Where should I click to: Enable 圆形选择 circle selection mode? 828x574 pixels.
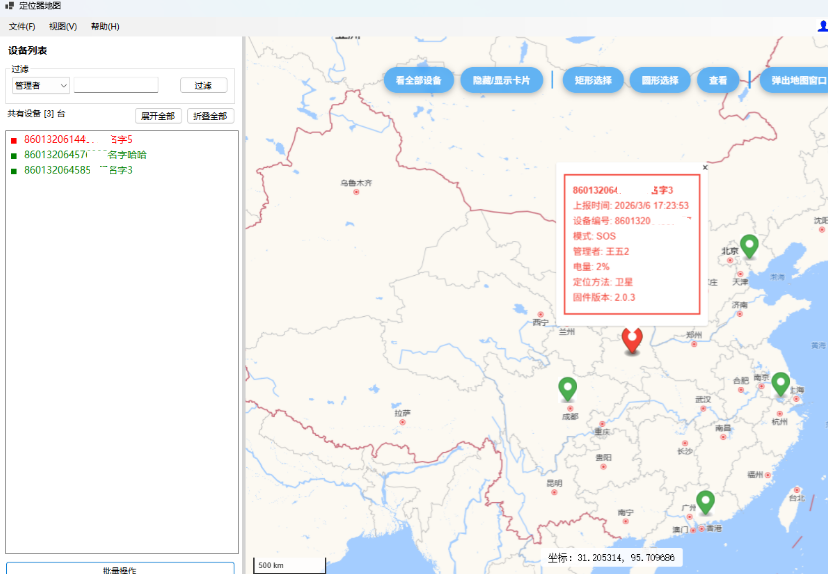pyautogui.click(x=659, y=80)
